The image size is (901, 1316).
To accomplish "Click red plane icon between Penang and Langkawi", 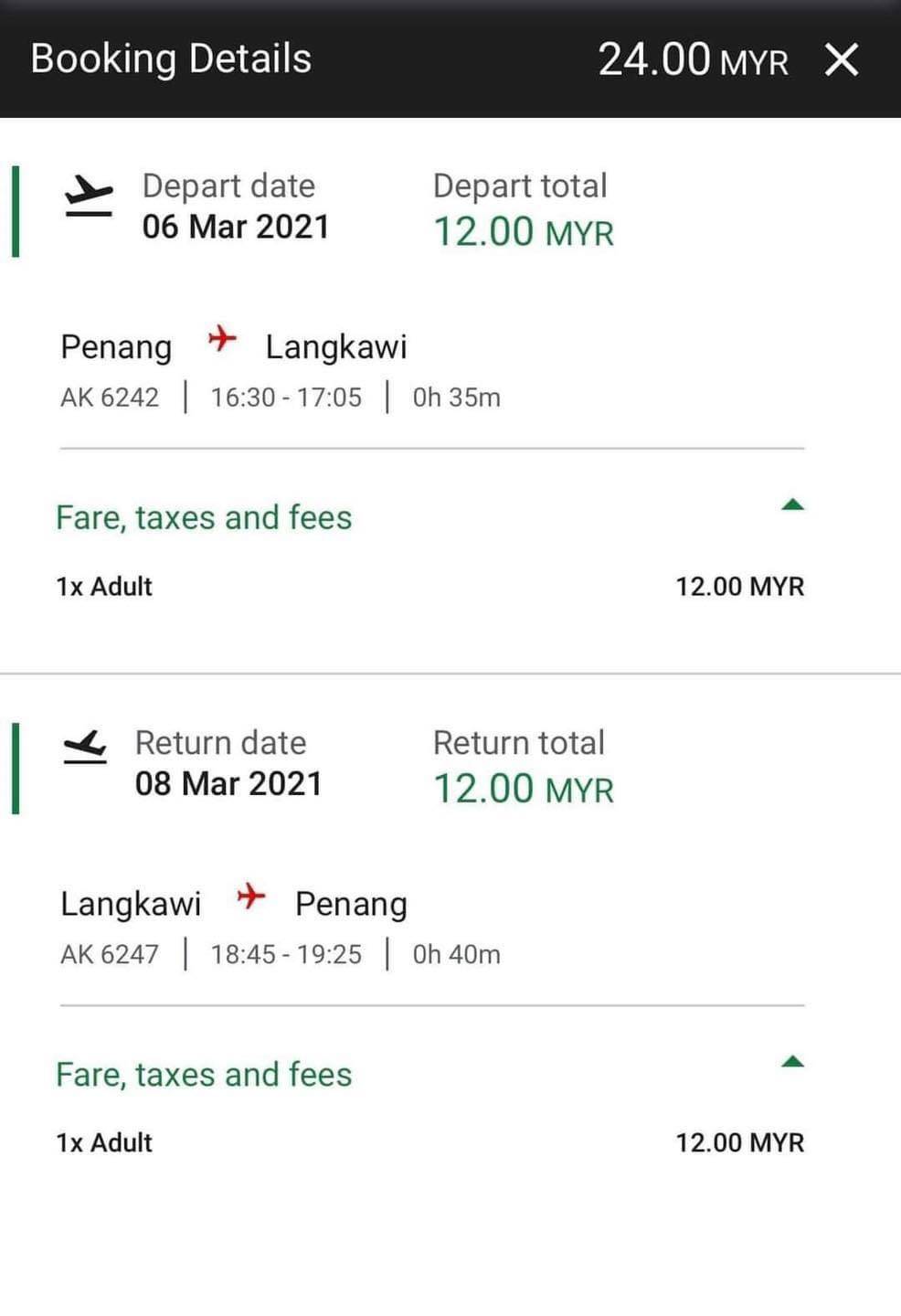I will click(x=221, y=339).
